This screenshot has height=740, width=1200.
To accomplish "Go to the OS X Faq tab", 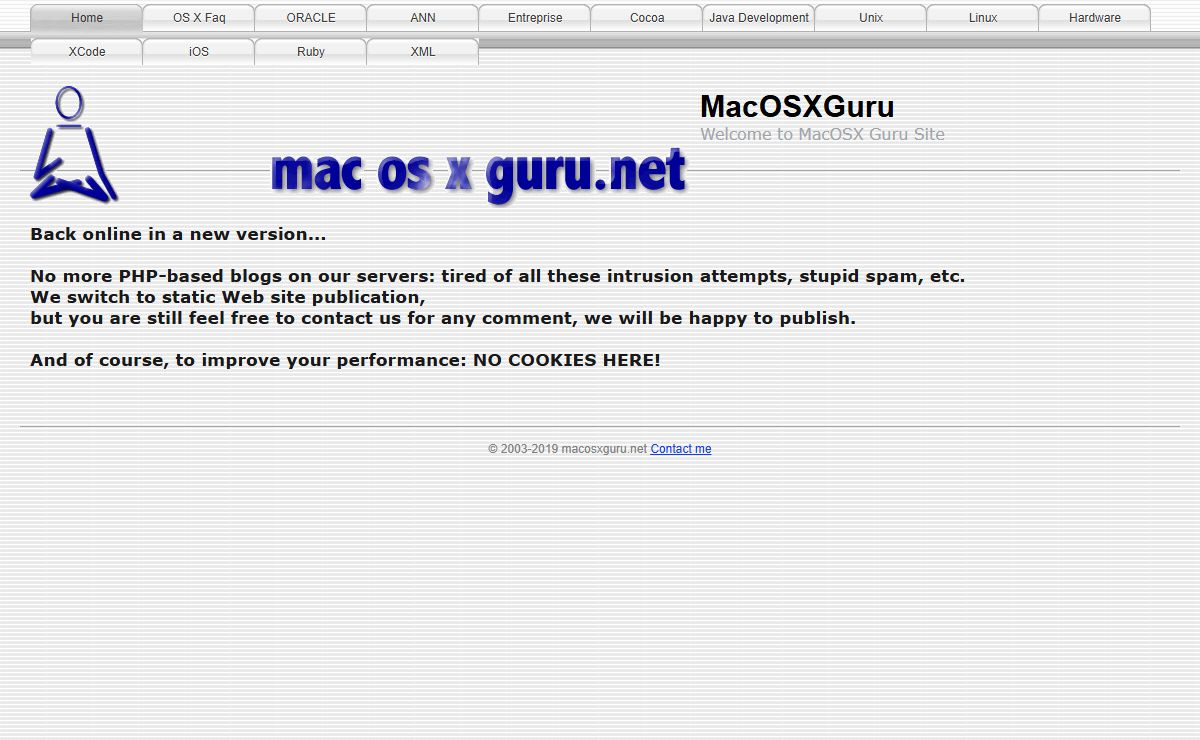I will coord(199,18).
